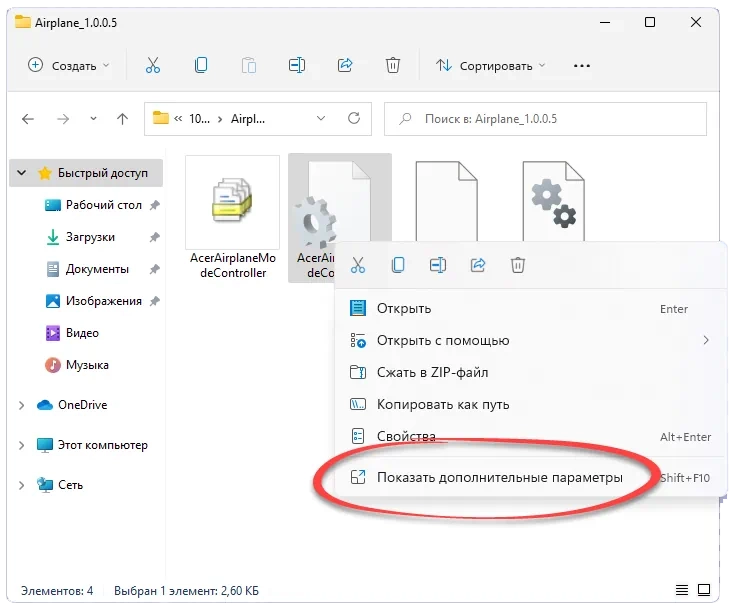Collapse the Быстрый доступ tree section
The width and height of the screenshot is (733, 605).
point(22,173)
